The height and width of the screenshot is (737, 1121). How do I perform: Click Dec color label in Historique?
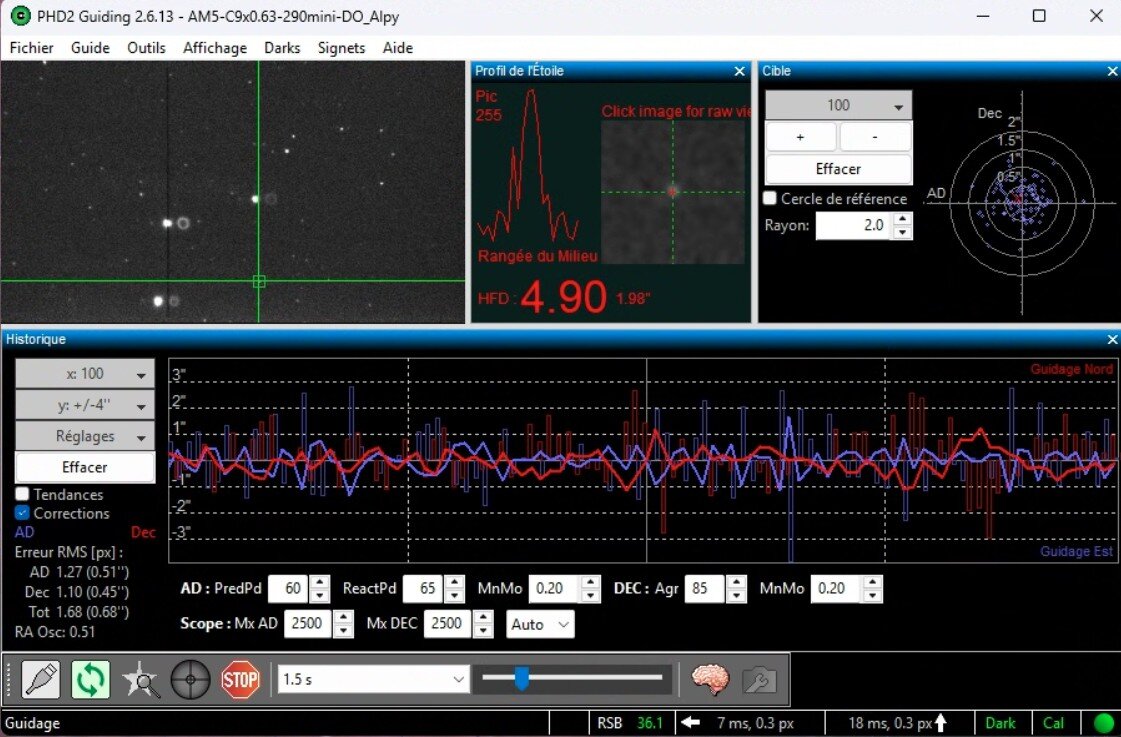(x=143, y=532)
